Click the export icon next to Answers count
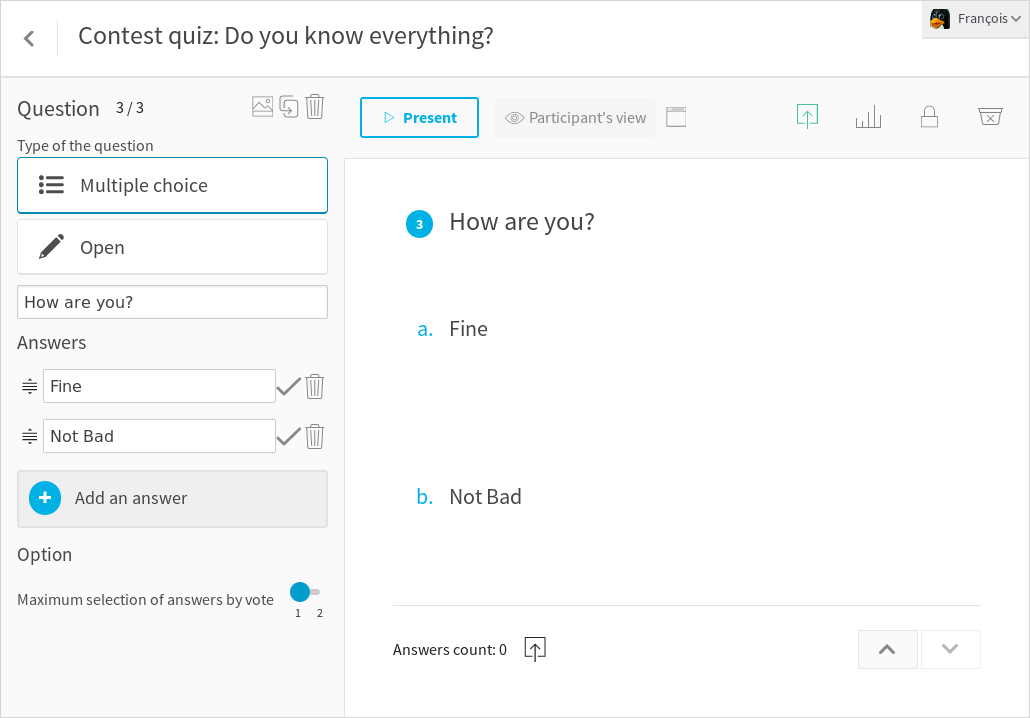Screen dimensions: 1030x718 pos(535,649)
